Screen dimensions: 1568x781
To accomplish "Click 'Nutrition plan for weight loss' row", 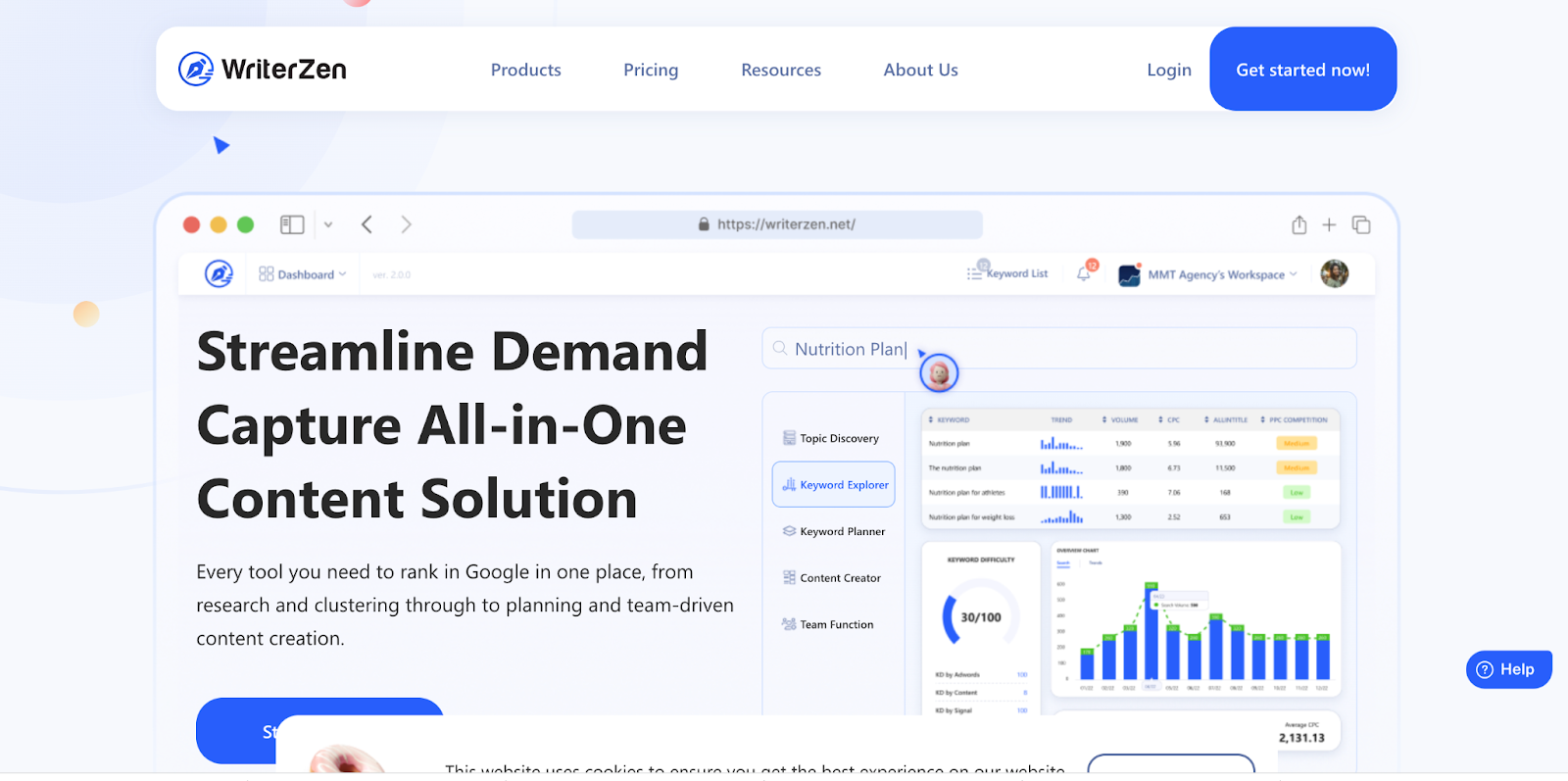I will [1130, 517].
